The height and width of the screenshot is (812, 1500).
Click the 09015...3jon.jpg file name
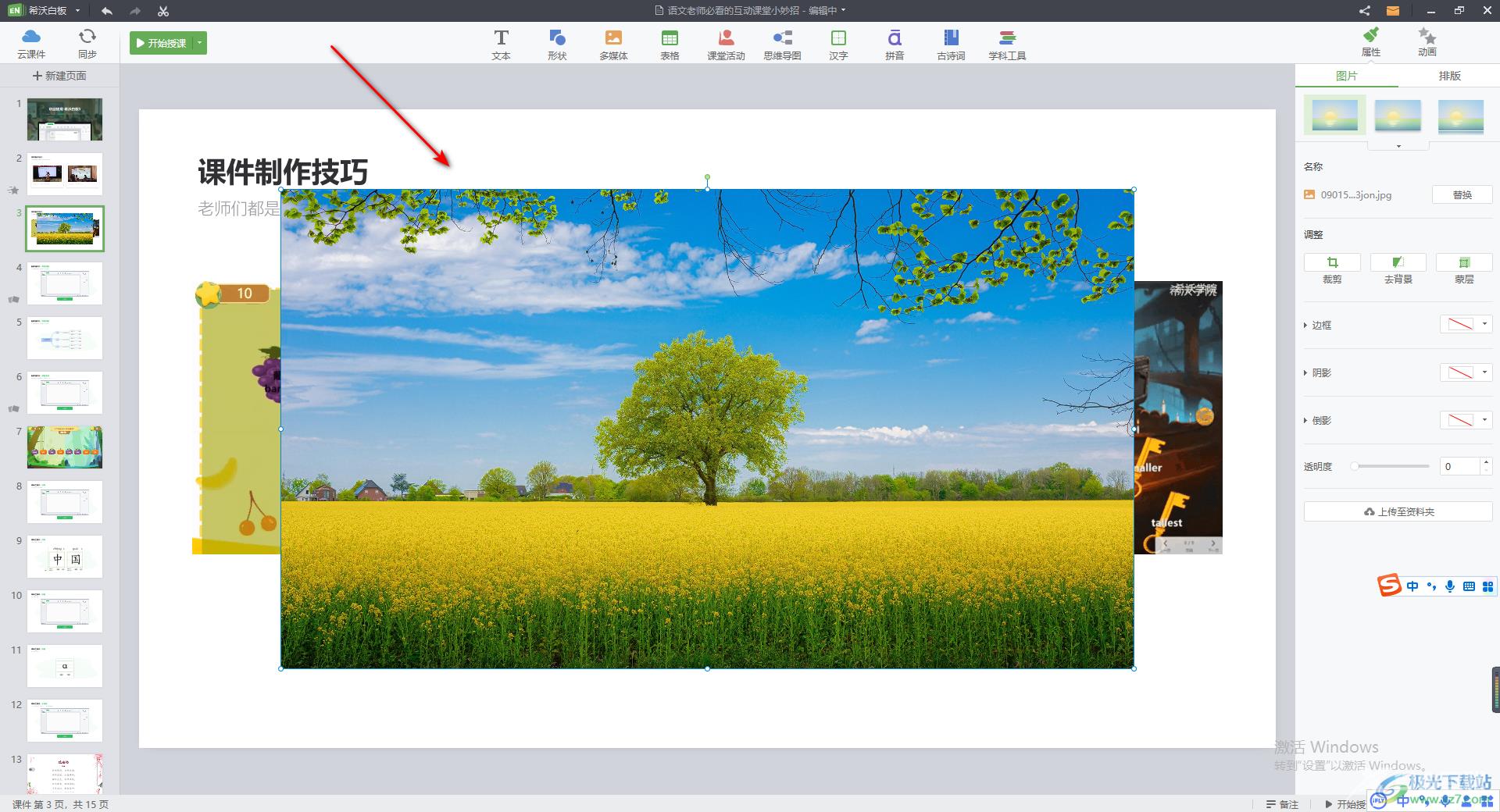click(1355, 194)
